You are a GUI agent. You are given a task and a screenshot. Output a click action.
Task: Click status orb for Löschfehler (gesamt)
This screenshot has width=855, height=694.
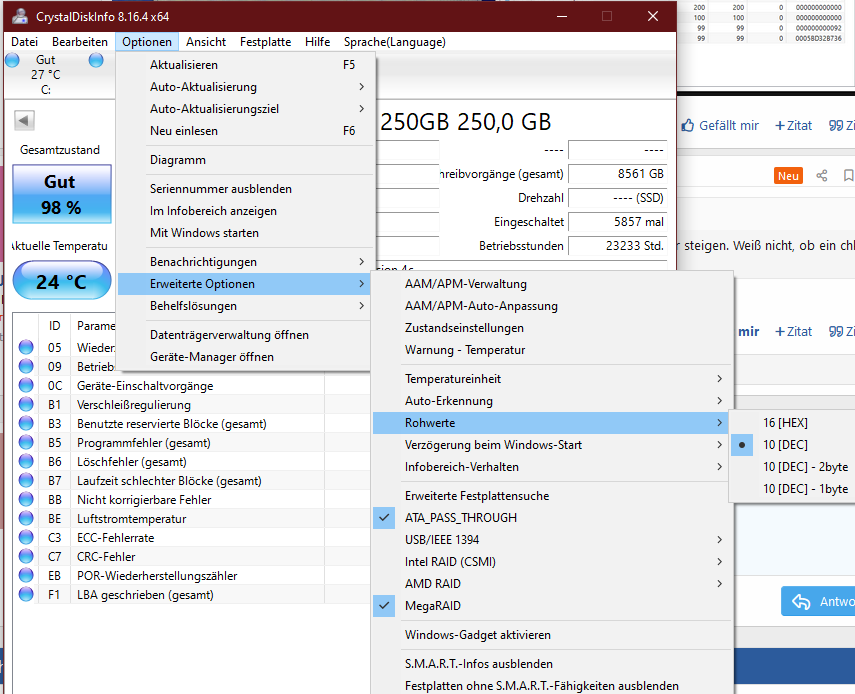(26, 461)
